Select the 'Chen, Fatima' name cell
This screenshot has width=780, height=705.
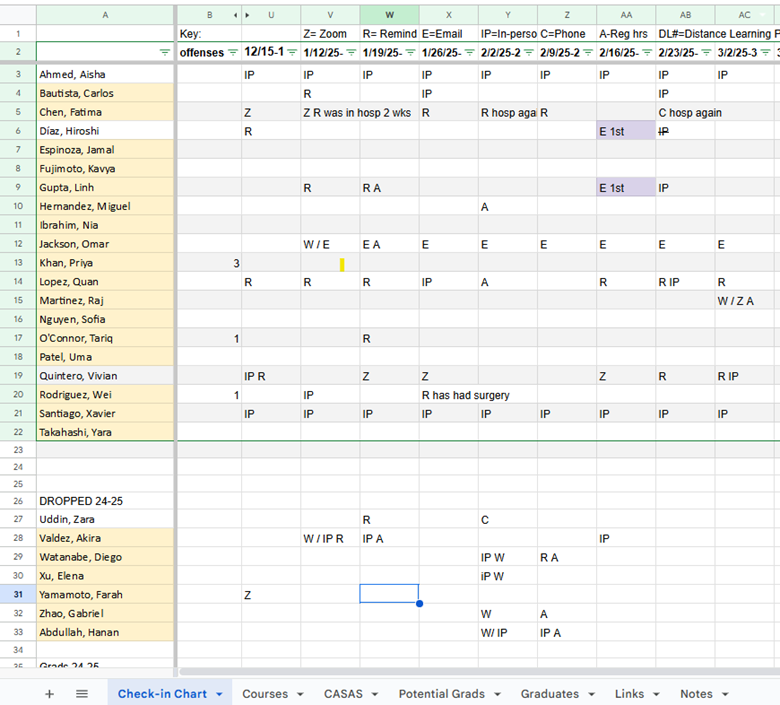click(x=105, y=112)
